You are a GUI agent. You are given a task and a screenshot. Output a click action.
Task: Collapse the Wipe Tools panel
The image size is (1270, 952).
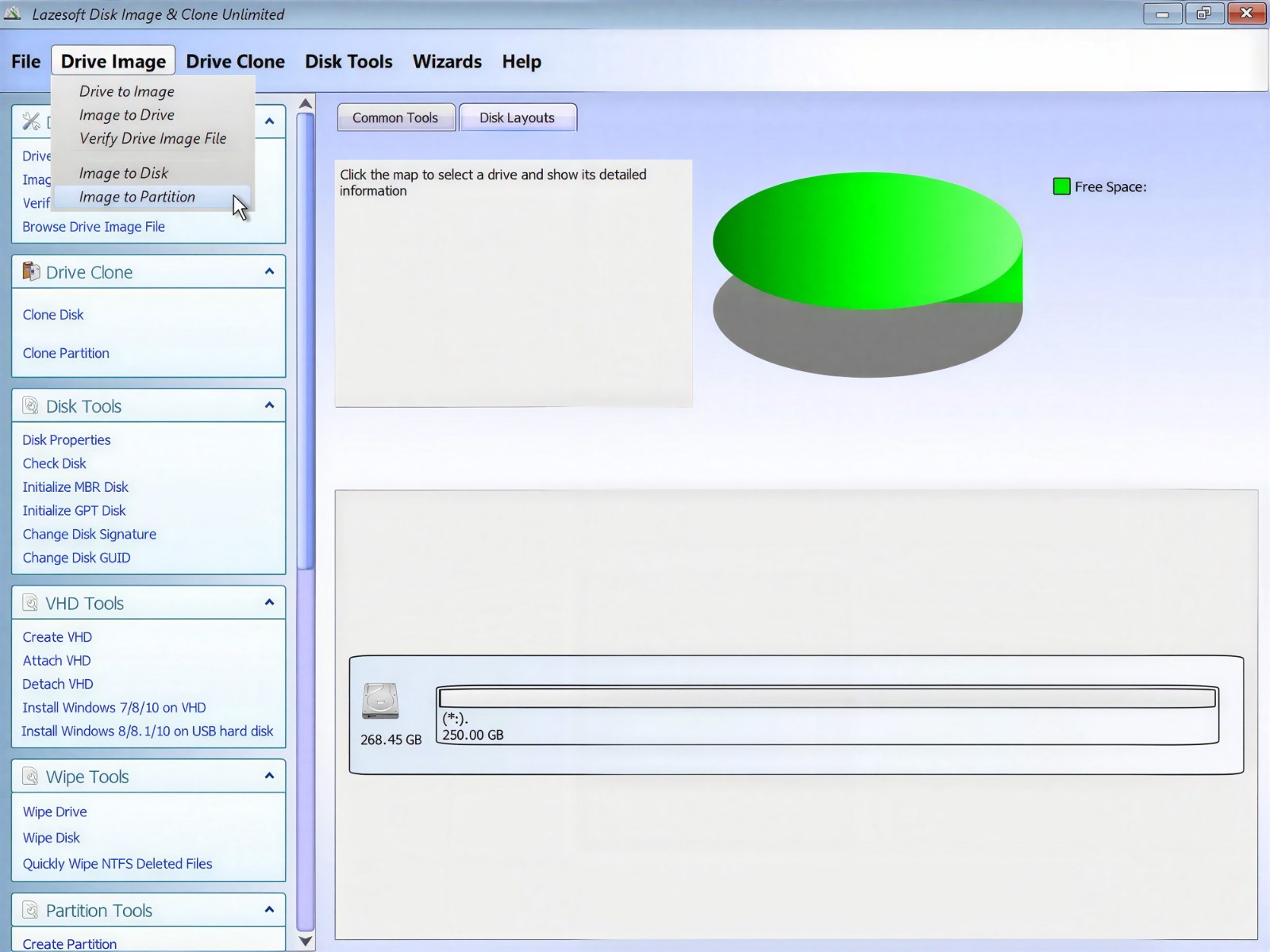[x=269, y=775]
